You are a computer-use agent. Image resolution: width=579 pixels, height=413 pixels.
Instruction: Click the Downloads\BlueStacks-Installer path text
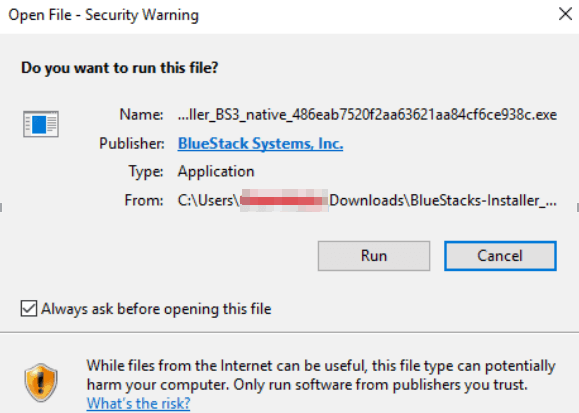pyautogui.click(x=442, y=201)
